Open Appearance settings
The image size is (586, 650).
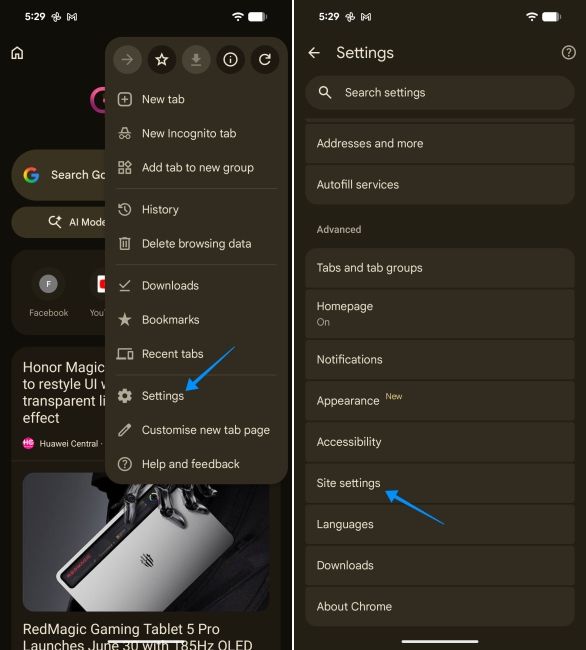point(440,400)
